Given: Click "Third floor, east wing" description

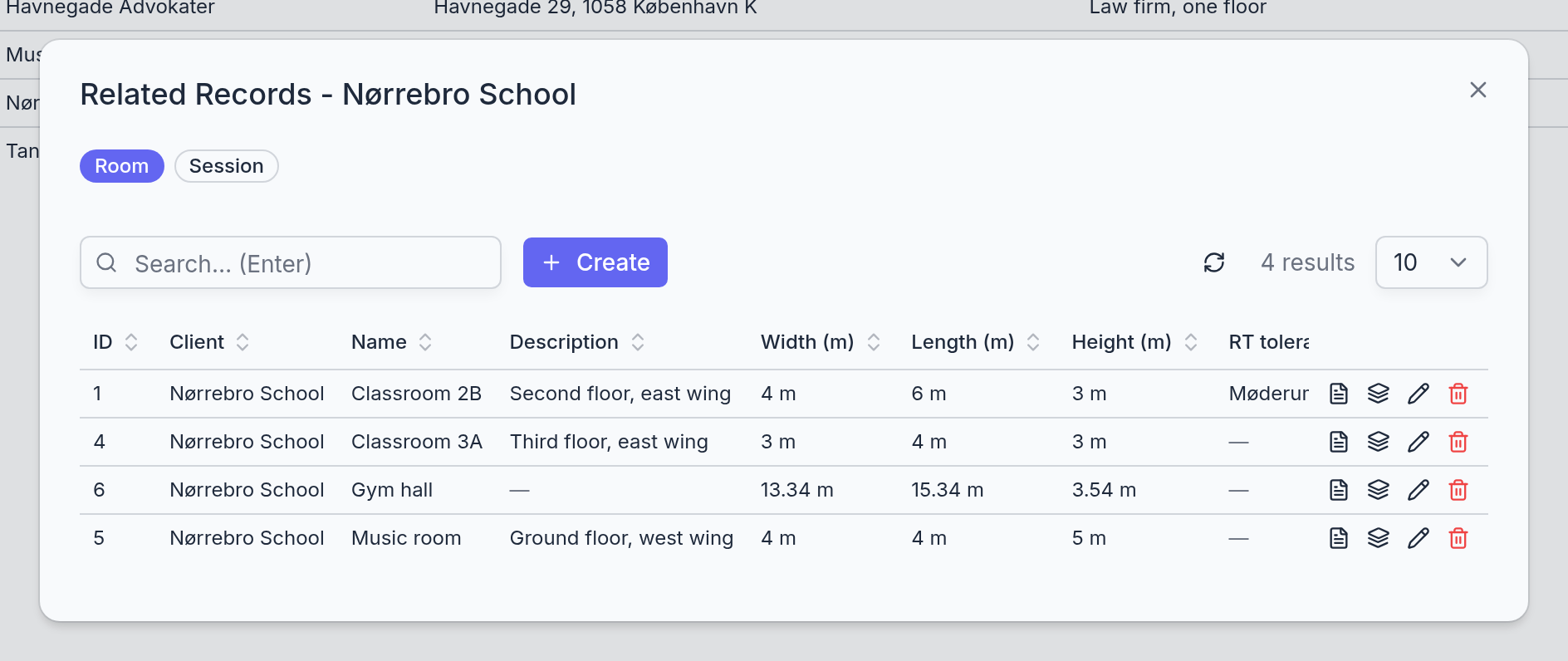Looking at the screenshot, I should (609, 442).
